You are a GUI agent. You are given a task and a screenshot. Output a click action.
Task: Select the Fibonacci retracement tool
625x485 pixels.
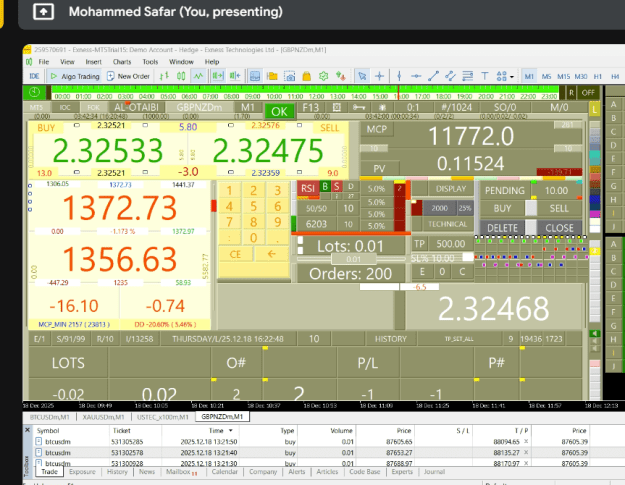[x=467, y=76]
